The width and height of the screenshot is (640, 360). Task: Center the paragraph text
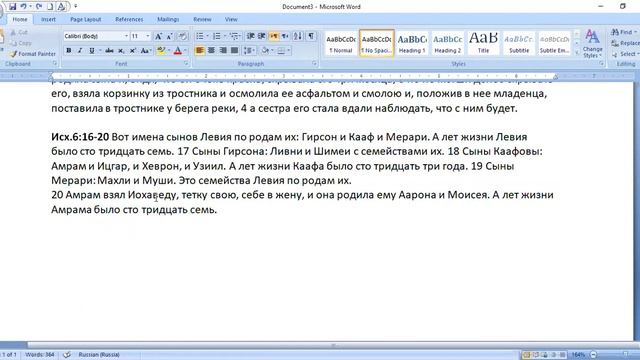tap(211, 51)
